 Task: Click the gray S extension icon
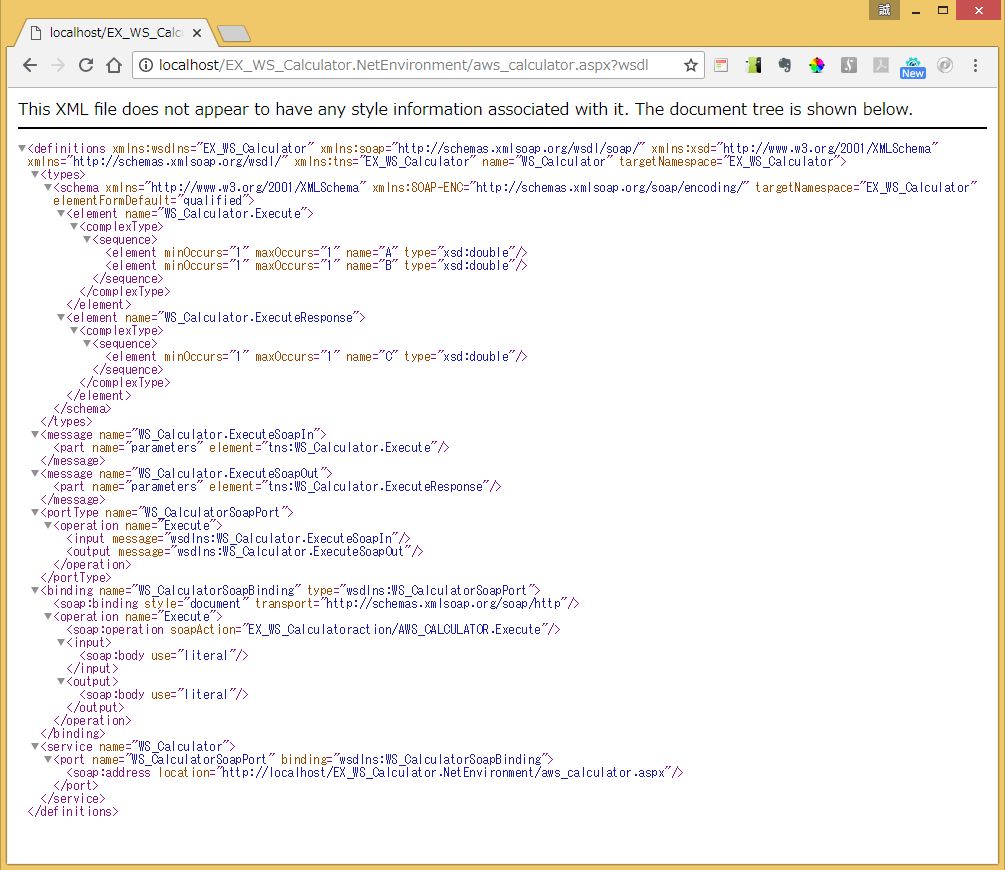[x=849, y=65]
